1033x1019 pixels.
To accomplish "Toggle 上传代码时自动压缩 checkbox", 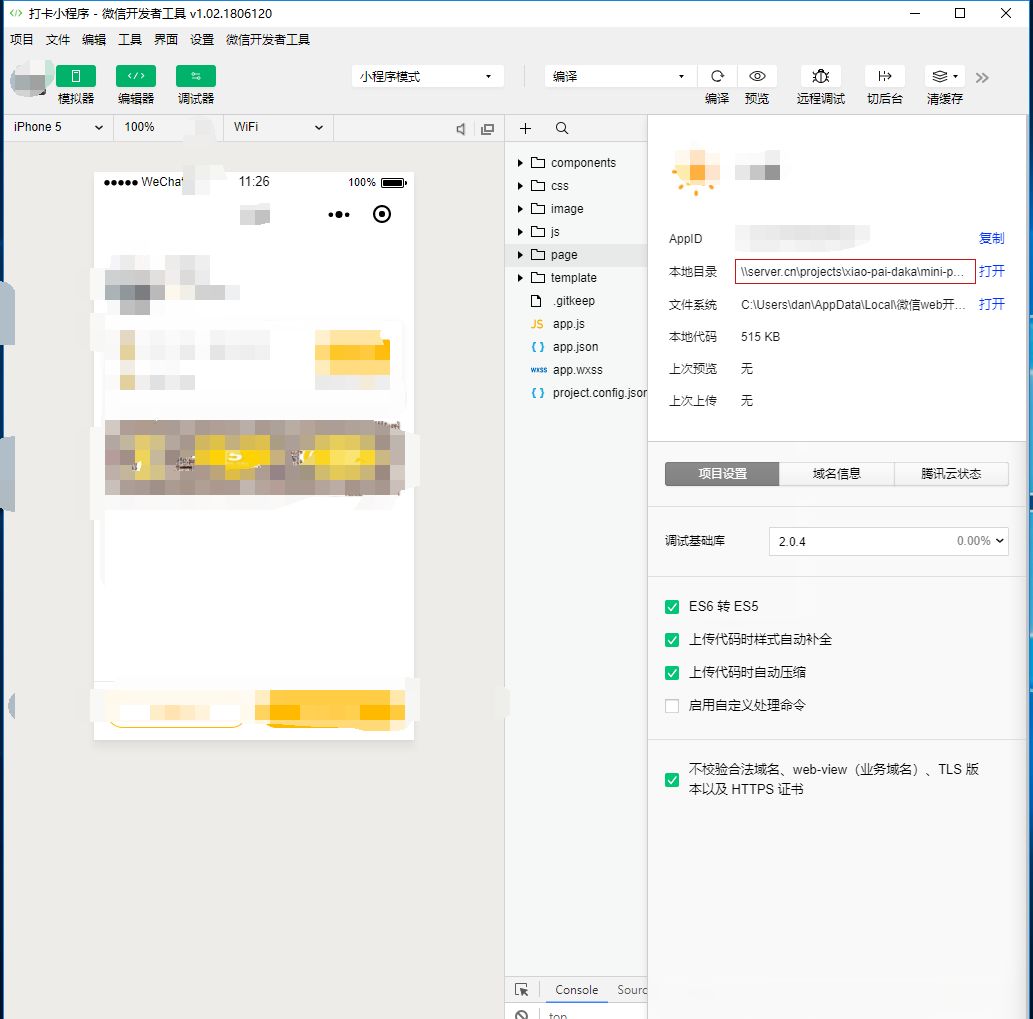I will click(672, 673).
